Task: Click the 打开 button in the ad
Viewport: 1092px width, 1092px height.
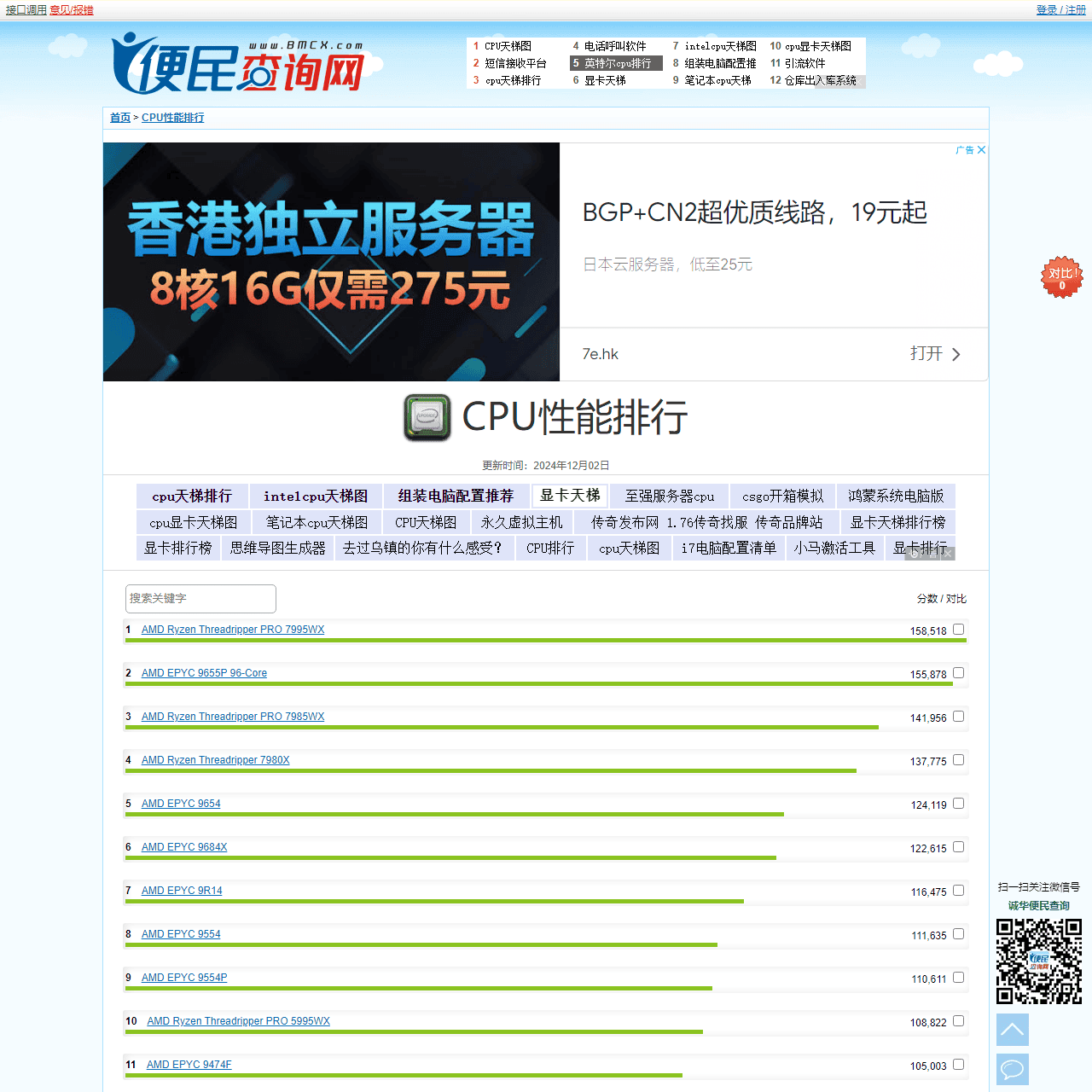Action: tap(927, 353)
